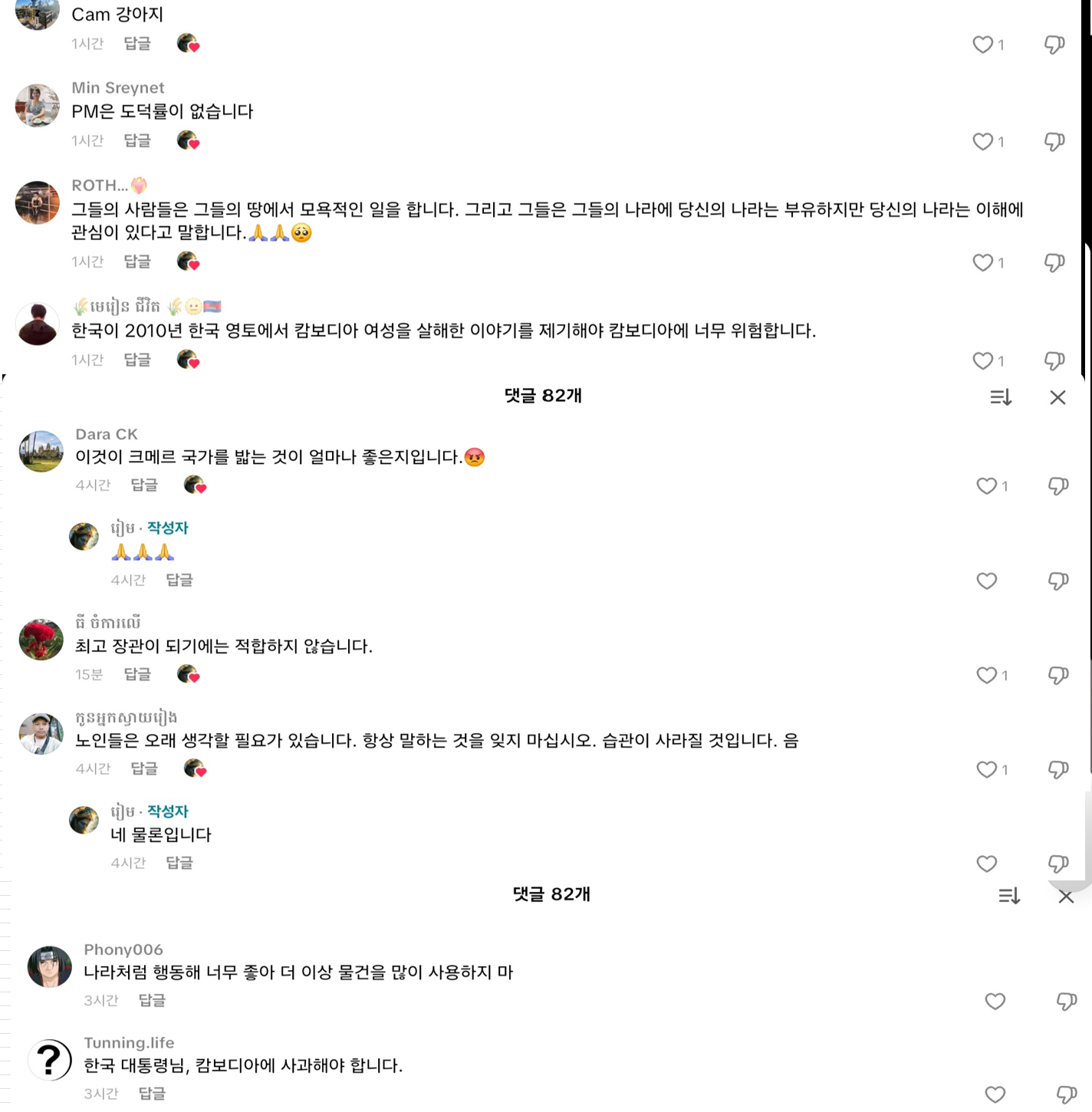Open the sort menu beside upper 댓글 82개
This screenshot has height=1112, width=1092.
coord(1001,397)
